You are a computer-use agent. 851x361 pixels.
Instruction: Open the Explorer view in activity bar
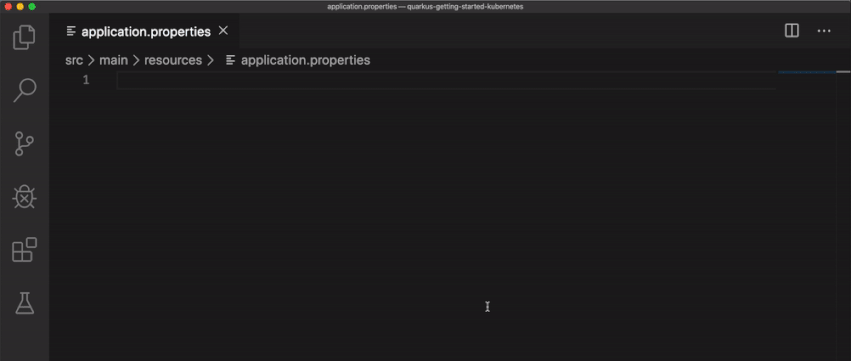24,37
